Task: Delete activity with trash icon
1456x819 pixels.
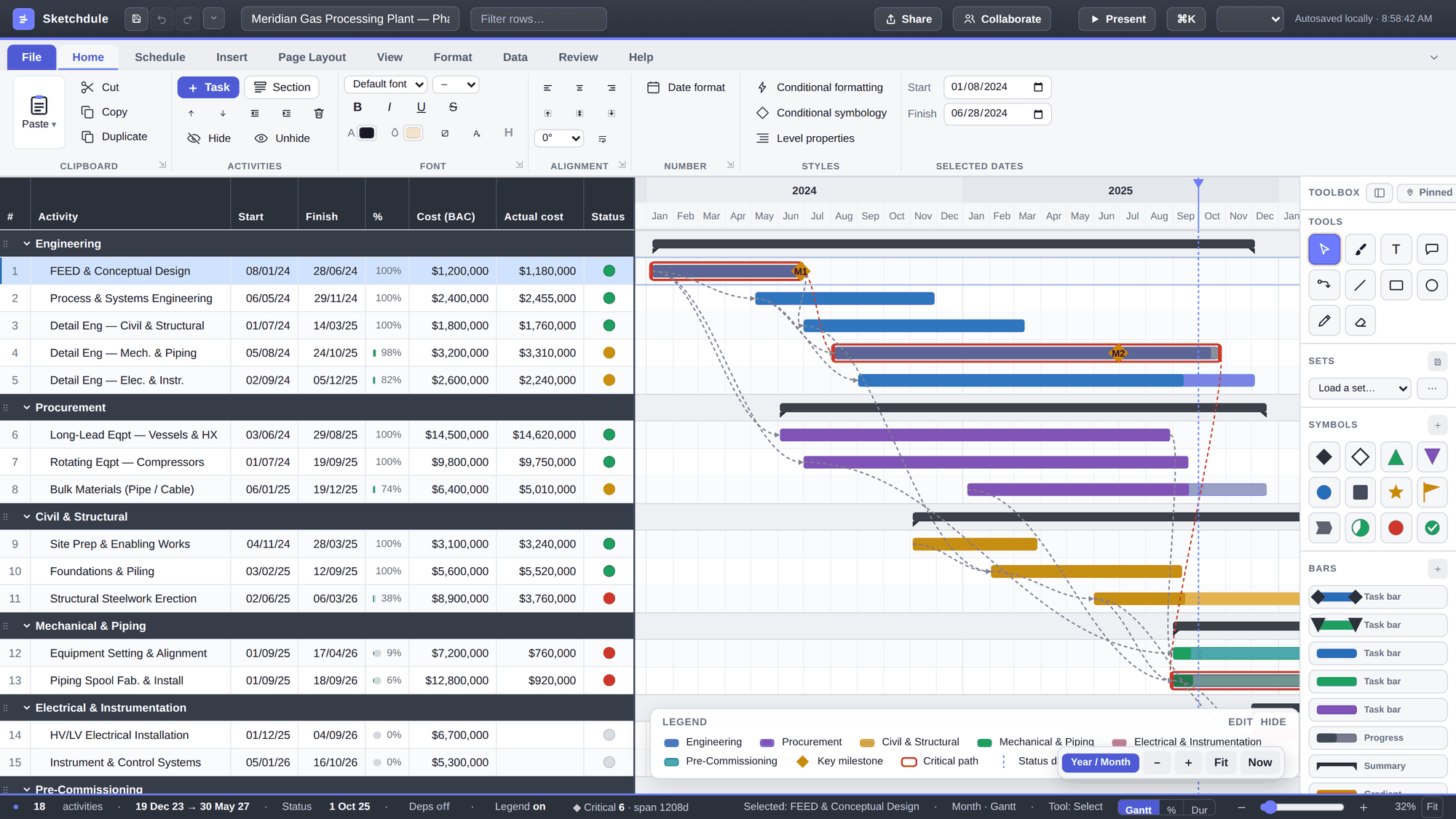Action: (x=319, y=114)
